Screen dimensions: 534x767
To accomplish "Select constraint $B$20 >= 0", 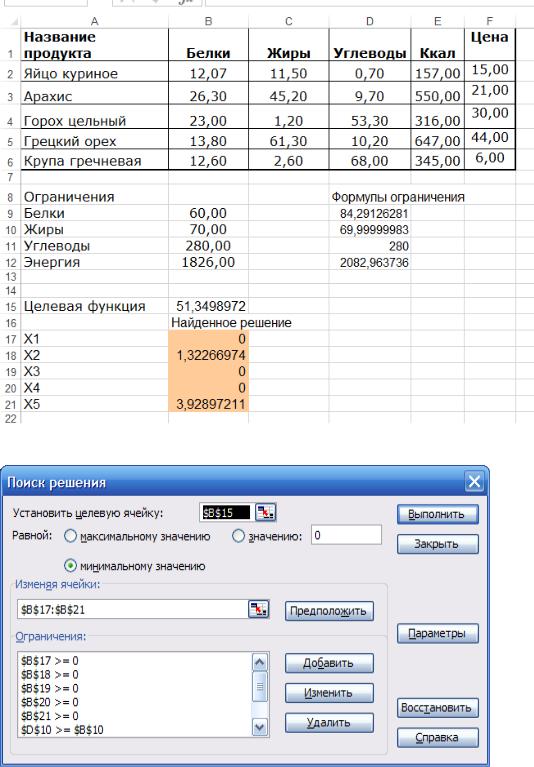I will 49,702.
